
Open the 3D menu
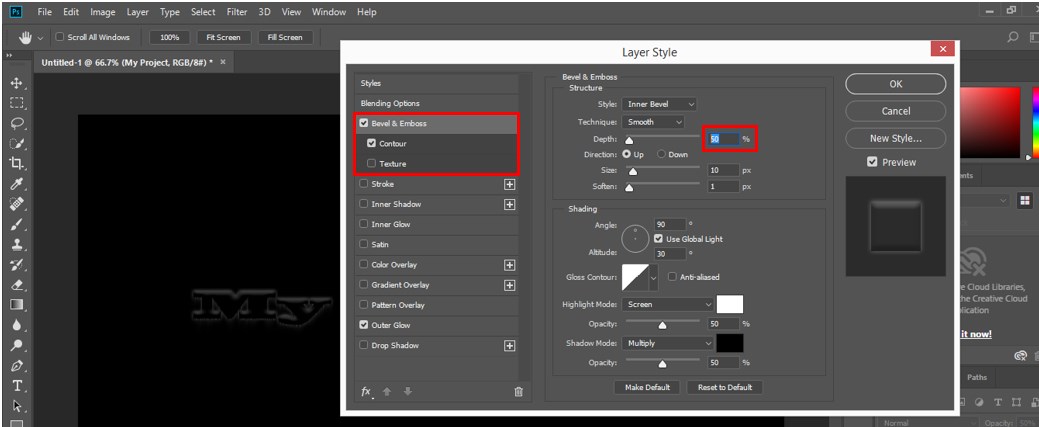(x=264, y=12)
